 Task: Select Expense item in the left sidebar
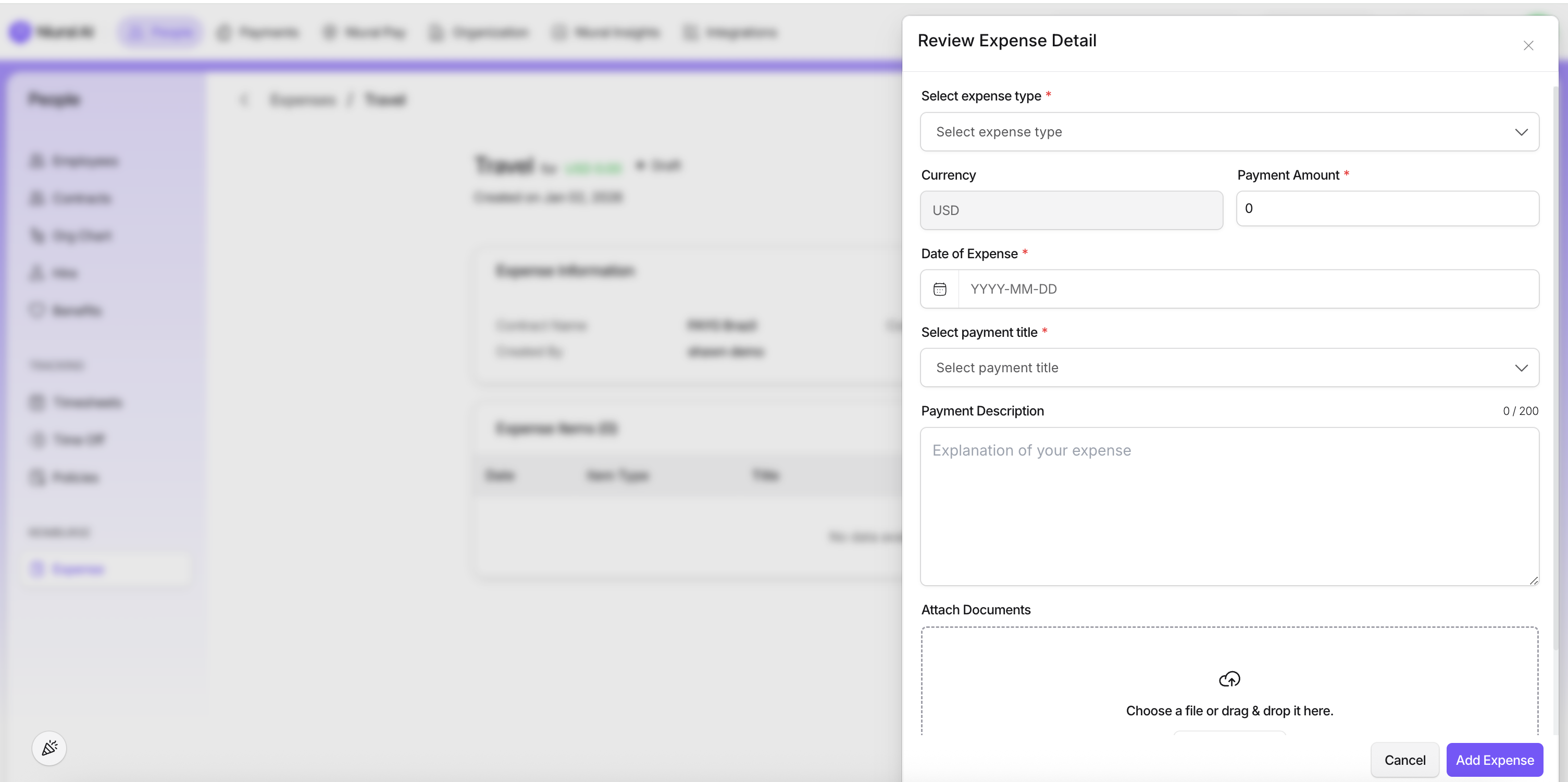[x=78, y=569]
